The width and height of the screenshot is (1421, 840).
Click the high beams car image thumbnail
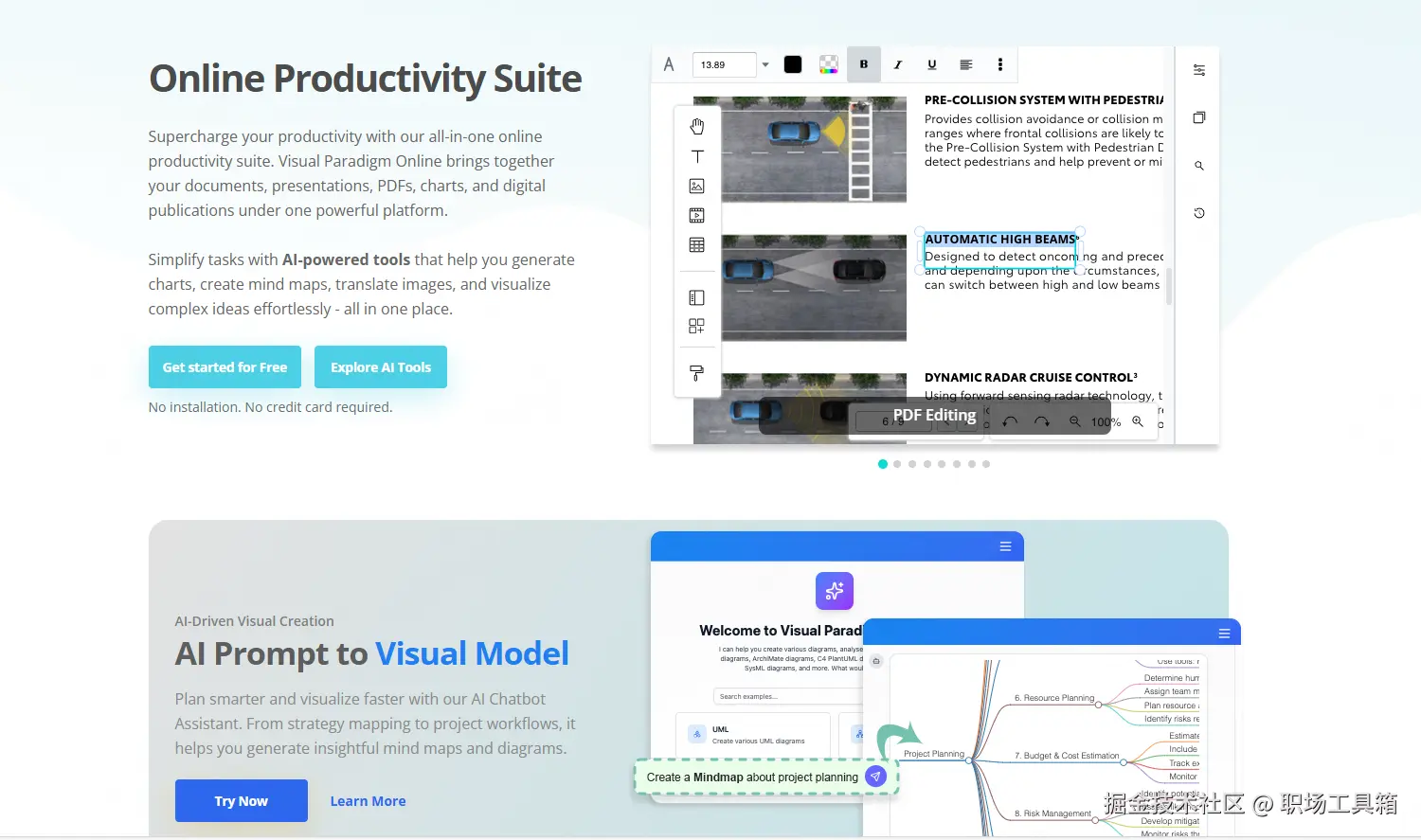pyautogui.click(x=814, y=288)
